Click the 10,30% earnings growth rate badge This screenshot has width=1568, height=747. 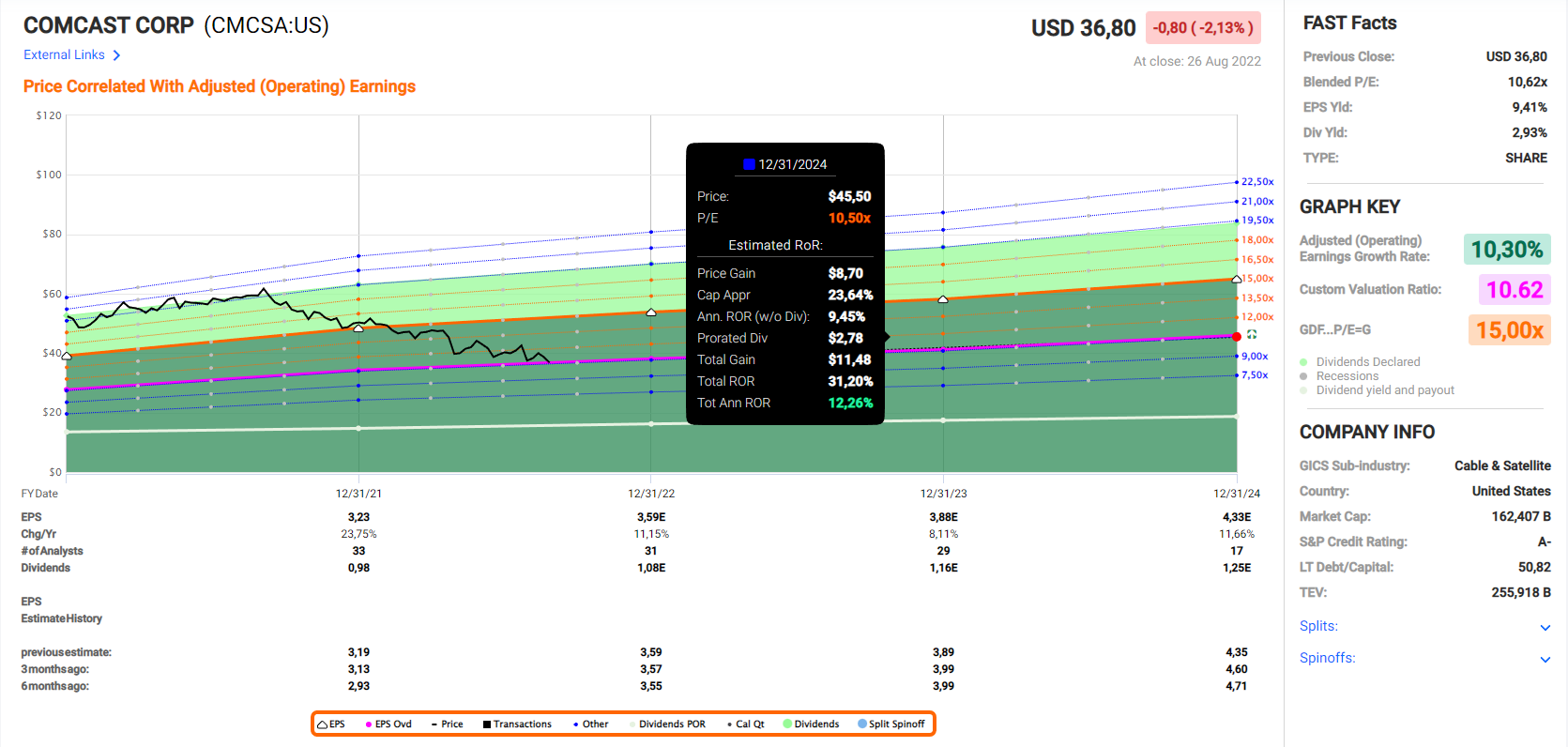pyautogui.click(x=1506, y=250)
